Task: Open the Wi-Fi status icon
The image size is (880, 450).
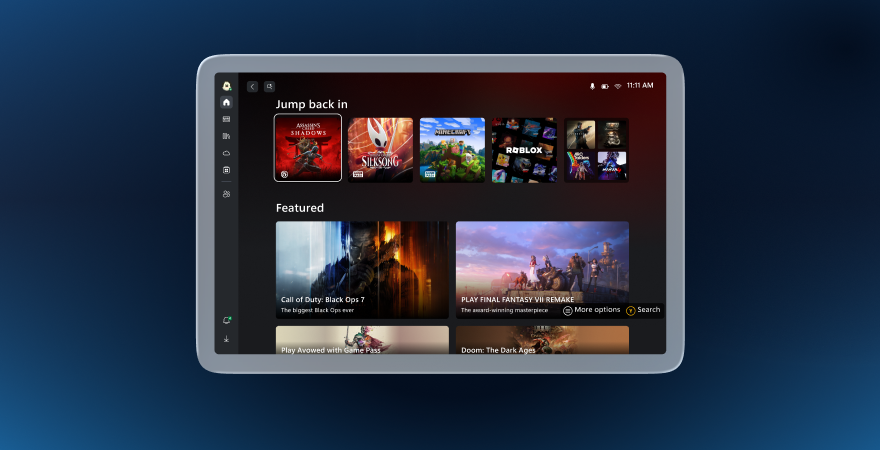Action: (618, 86)
